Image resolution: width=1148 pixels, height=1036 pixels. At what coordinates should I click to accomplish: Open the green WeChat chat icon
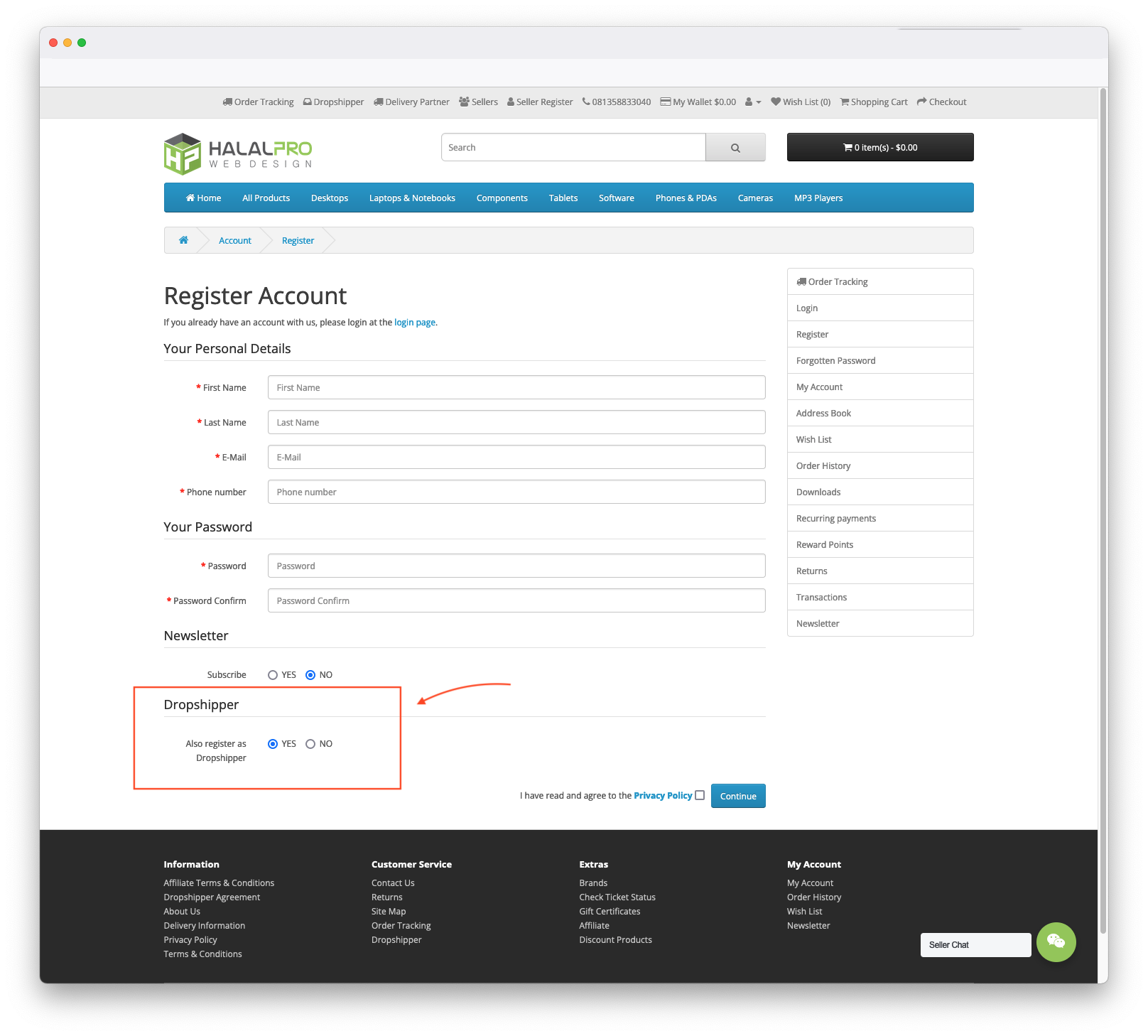point(1056,943)
